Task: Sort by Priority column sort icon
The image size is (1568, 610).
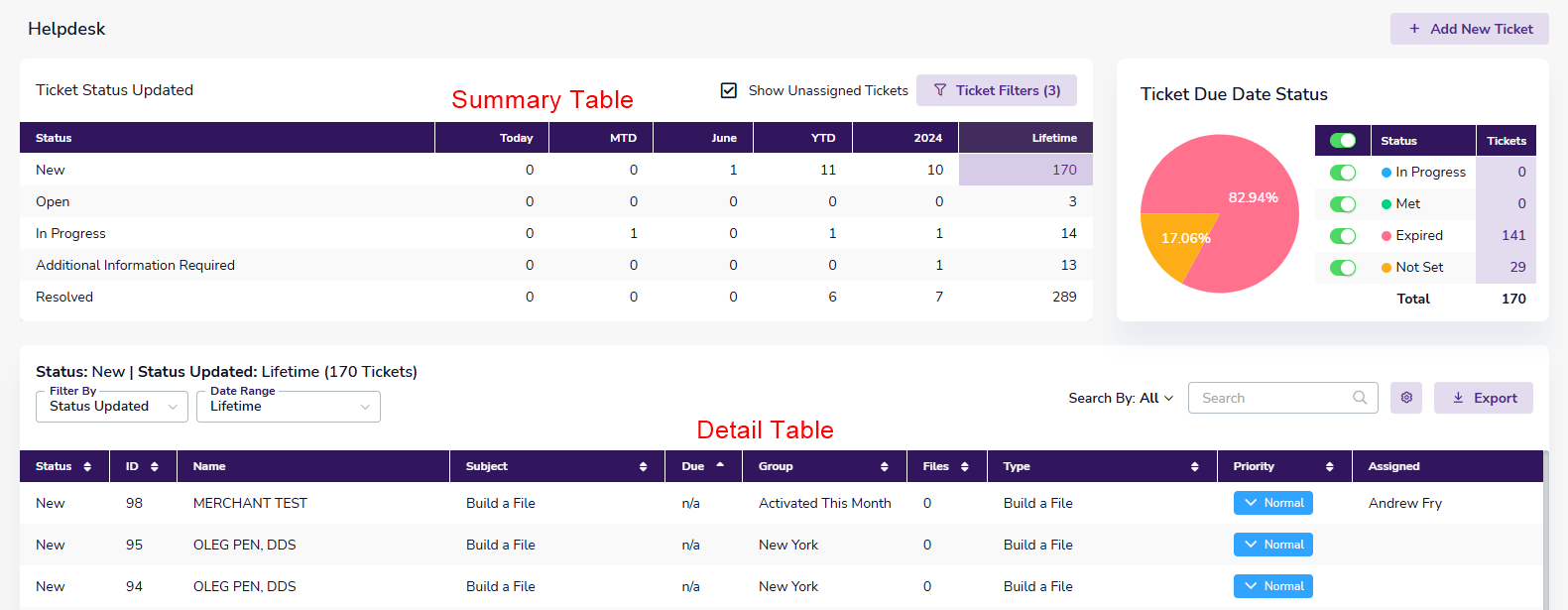Action: tap(1329, 466)
